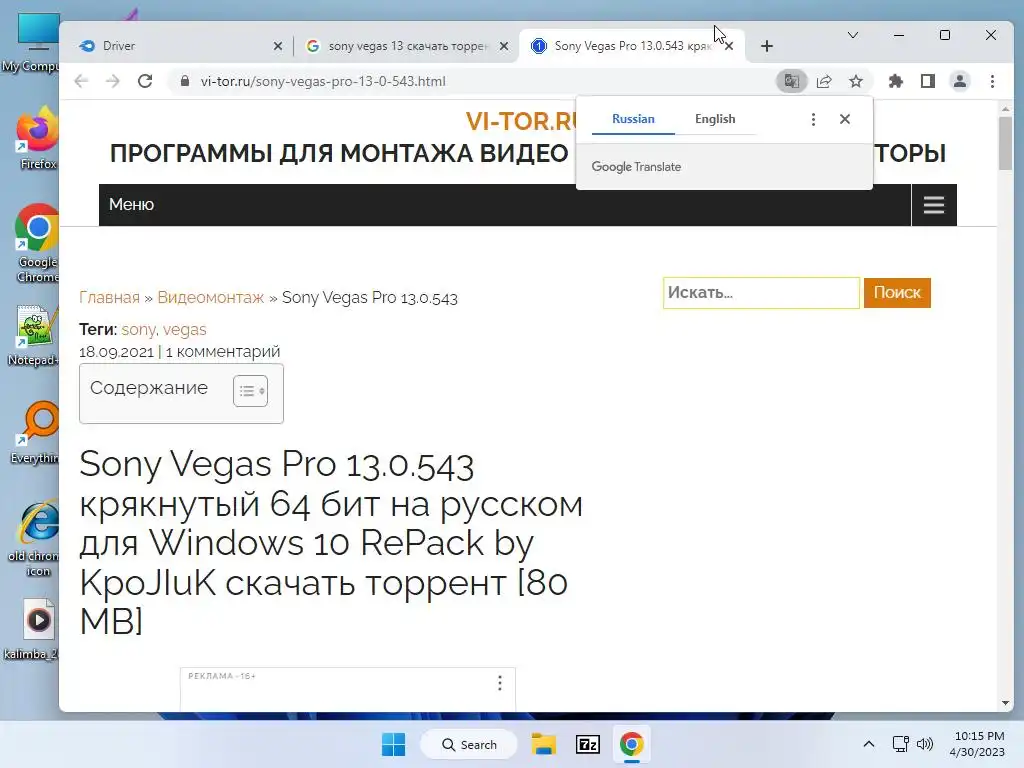Viewport: 1024px width, 768px height.
Task: Close the Sony Vegas Pro 13.0.543 tab
Action: (729, 46)
